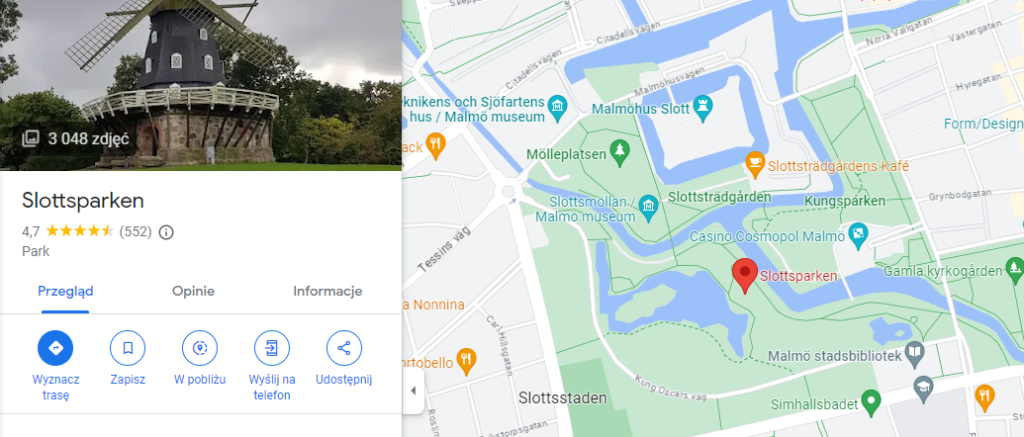Search nearby with the W pobliżu icon

tap(200, 348)
